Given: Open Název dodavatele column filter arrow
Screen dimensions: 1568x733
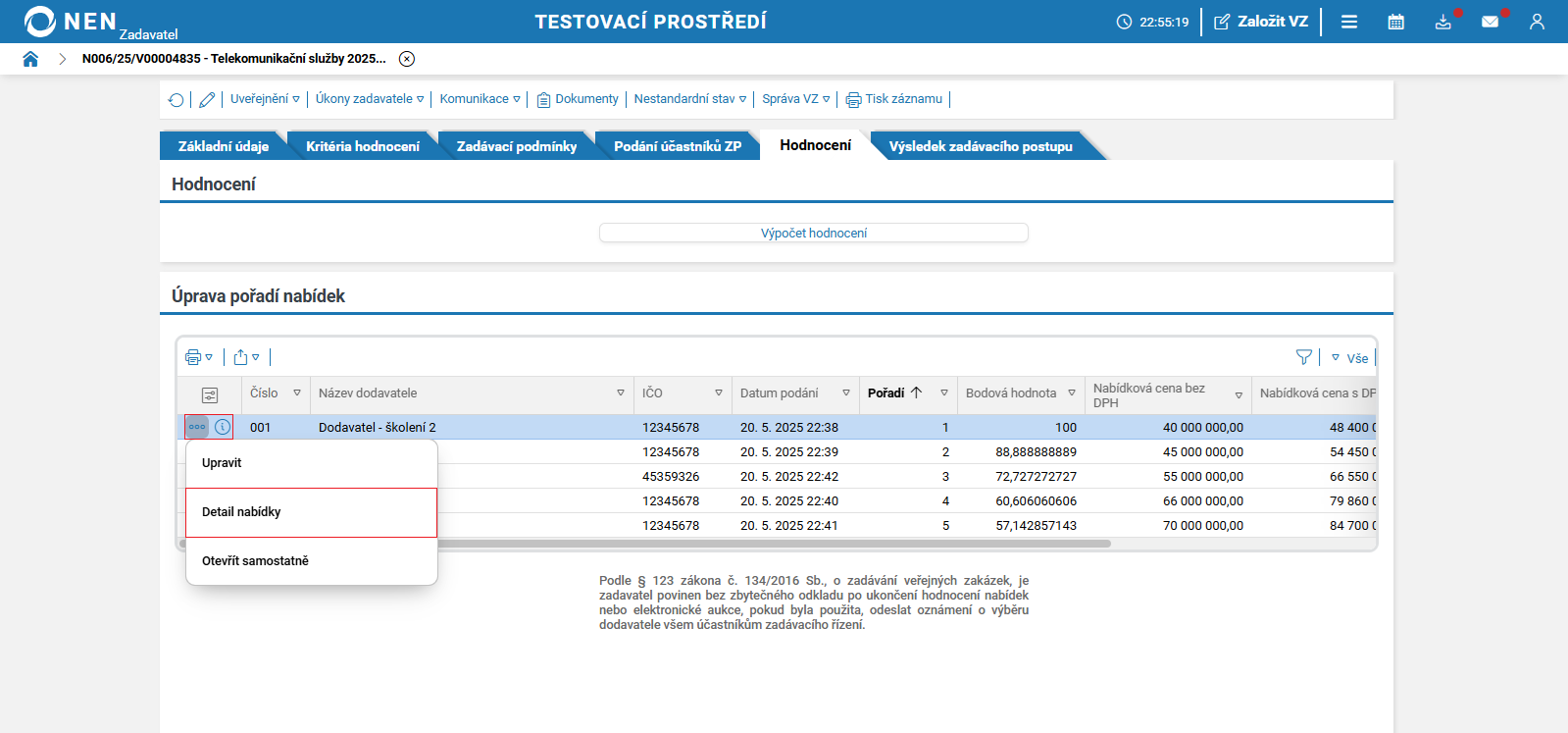Looking at the screenshot, I should pyautogui.click(x=621, y=393).
